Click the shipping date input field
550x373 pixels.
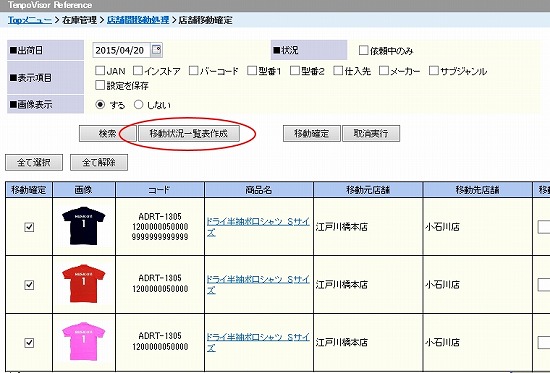tap(121, 50)
